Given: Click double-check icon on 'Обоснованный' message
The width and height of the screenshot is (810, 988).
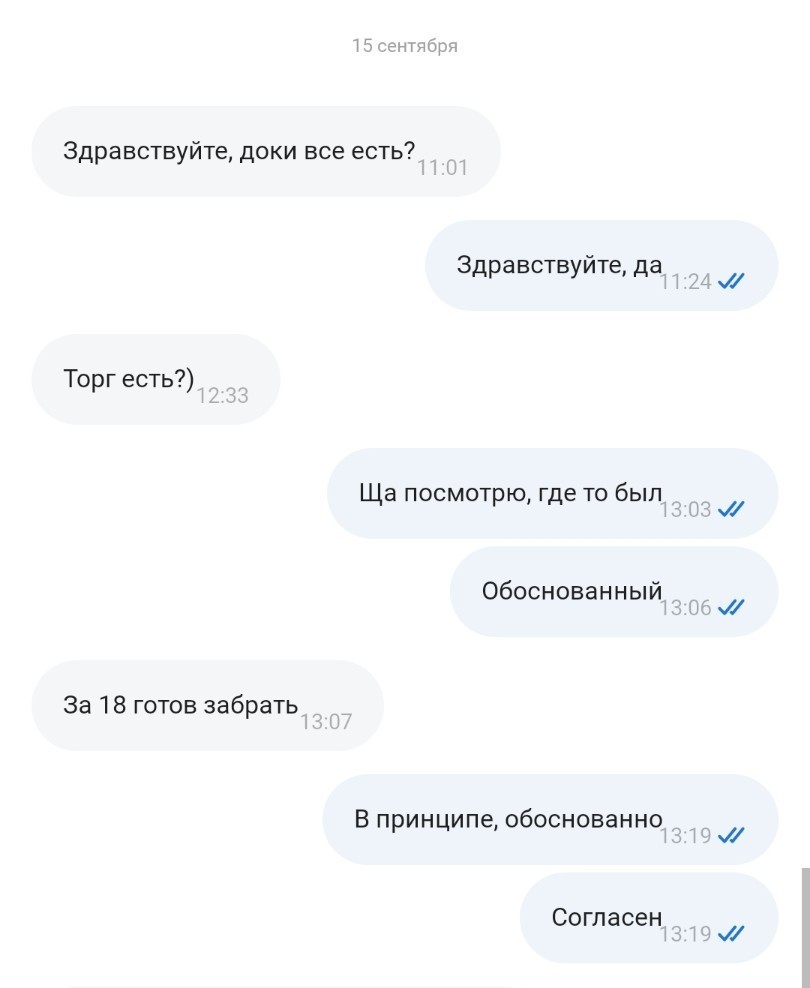Looking at the screenshot, I should click(x=732, y=607).
